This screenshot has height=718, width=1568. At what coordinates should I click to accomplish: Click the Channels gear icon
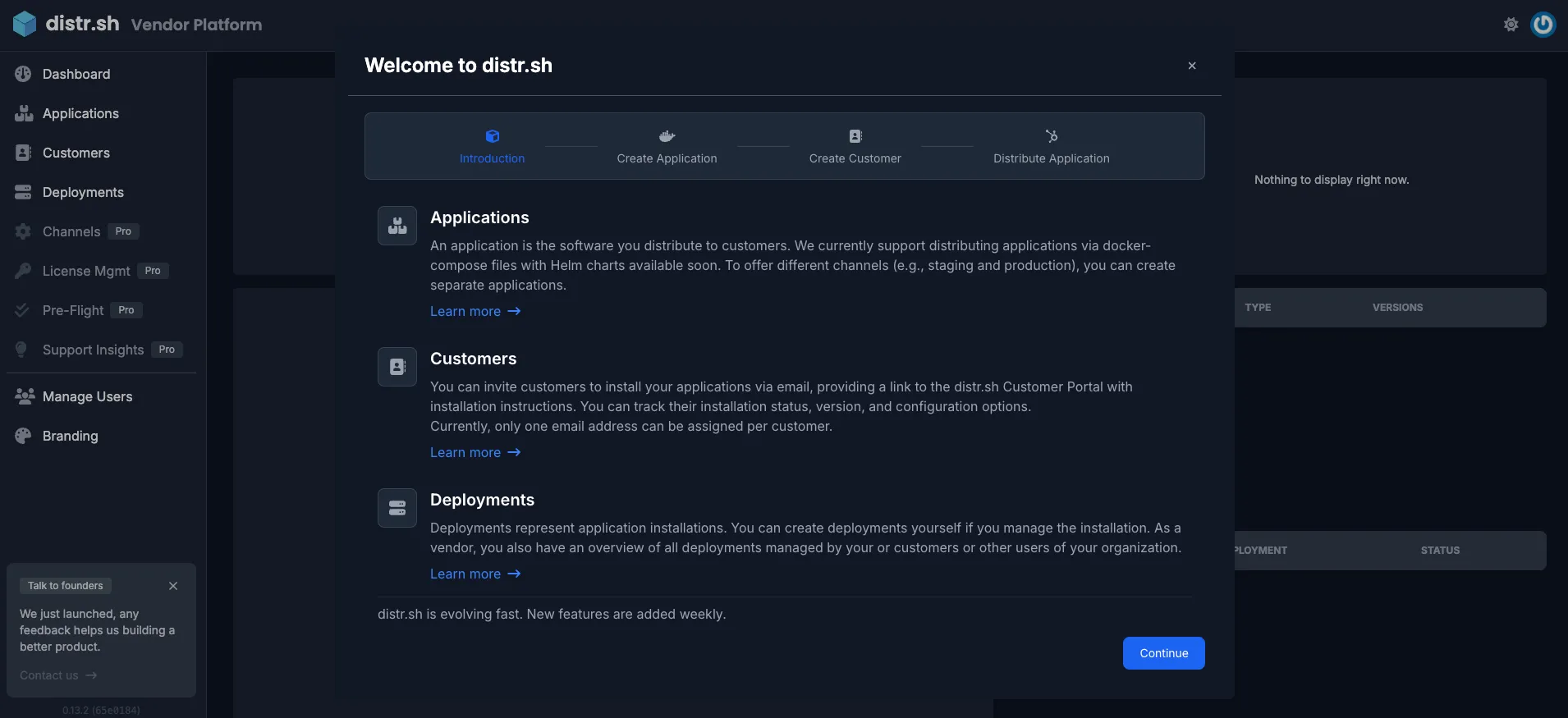pos(23,231)
